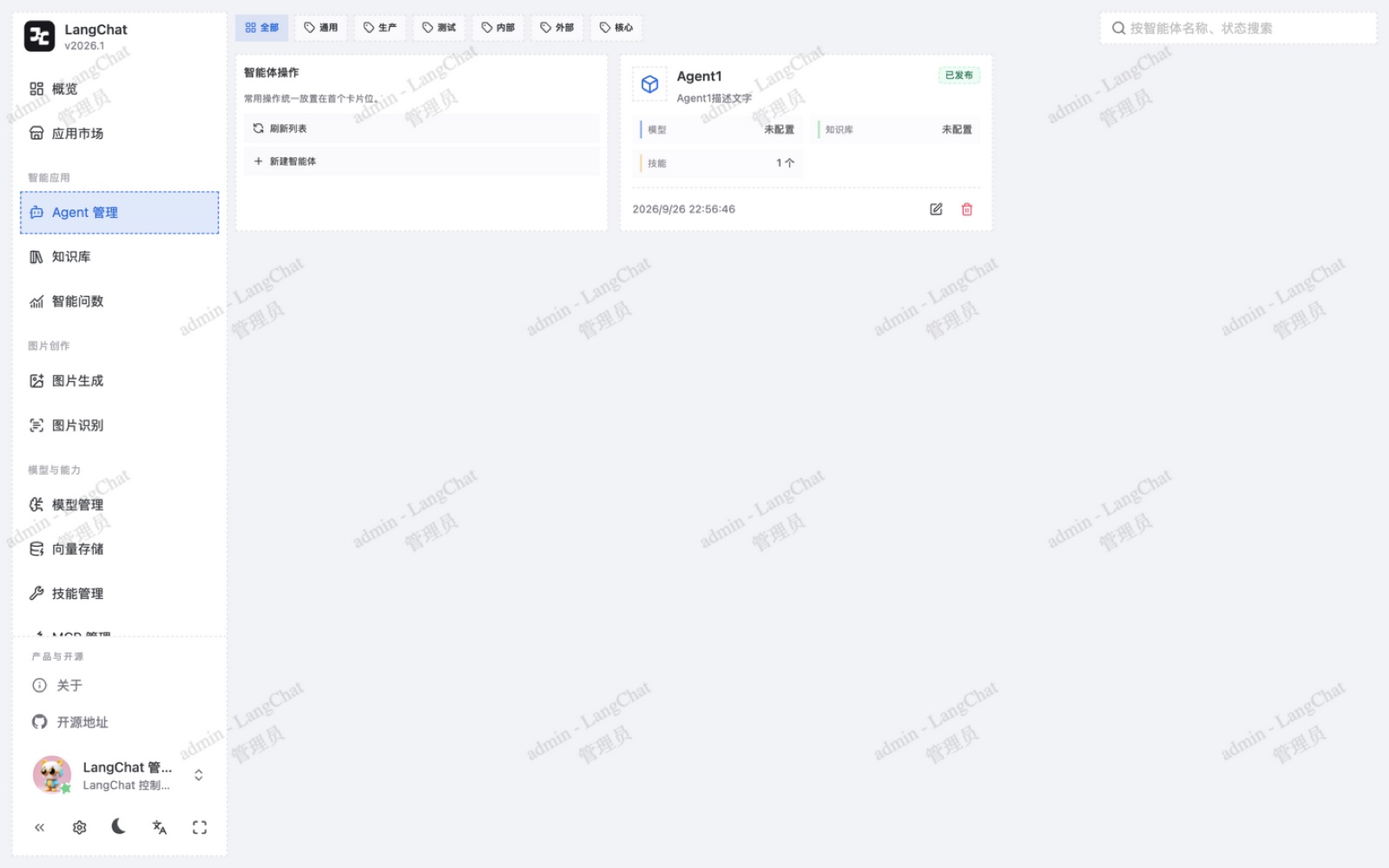Click the 应用市场 store icon
This screenshot has width=1389, height=868.
[36, 134]
